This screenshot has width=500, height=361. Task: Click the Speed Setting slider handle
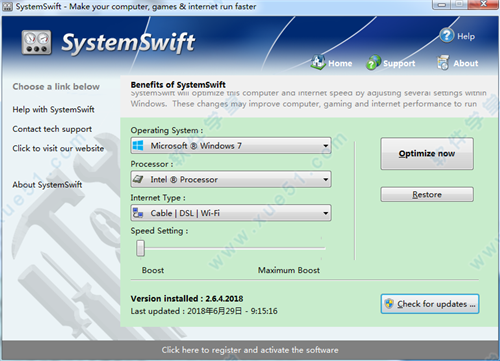click(140, 248)
